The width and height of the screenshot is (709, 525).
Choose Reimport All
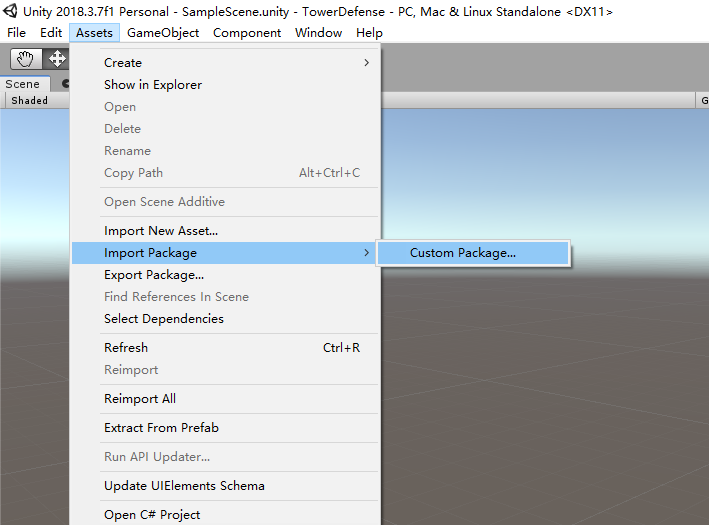225,399
